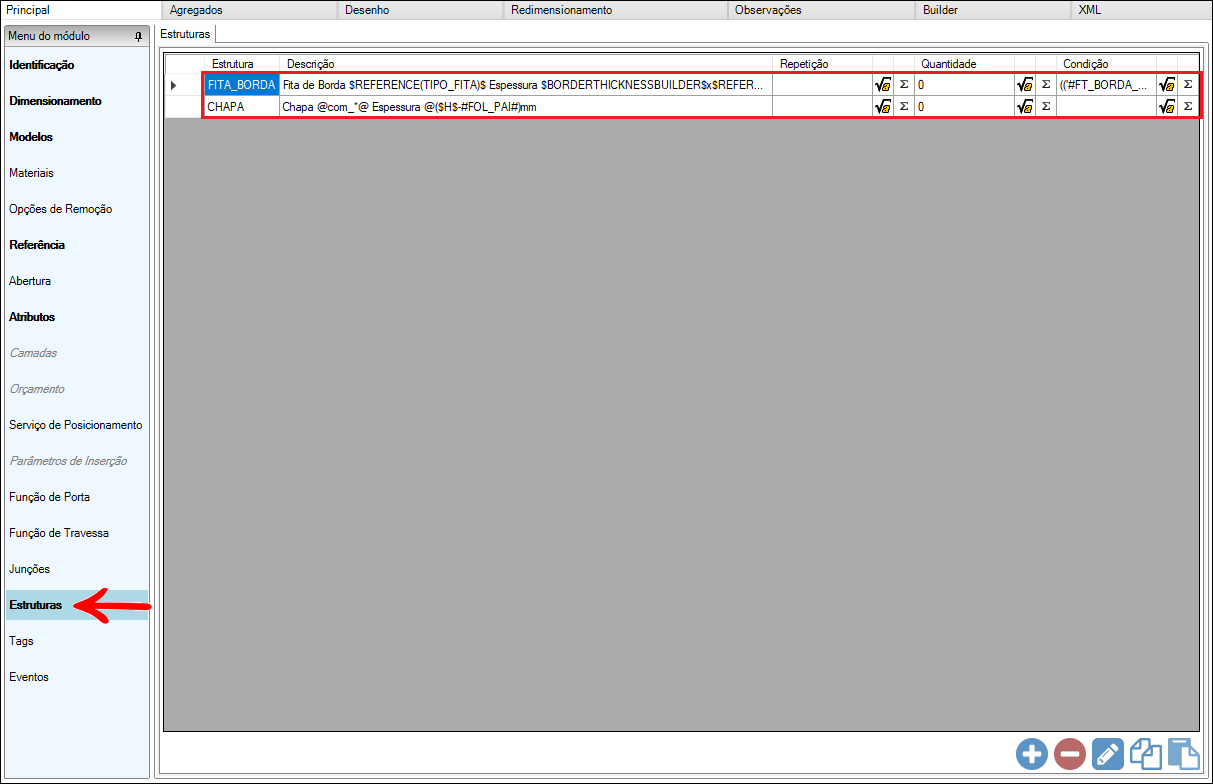Switch to the XML tab

pos(1141,10)
